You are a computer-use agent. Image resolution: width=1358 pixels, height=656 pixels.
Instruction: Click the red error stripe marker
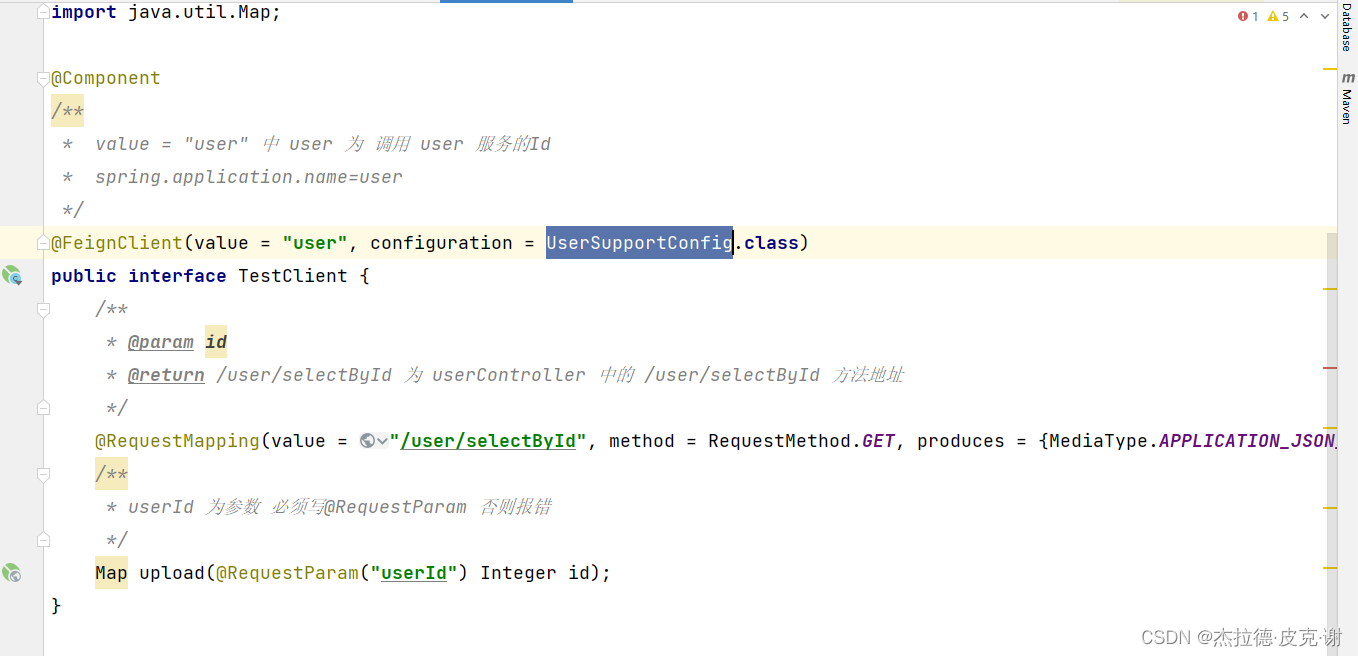1330,368
